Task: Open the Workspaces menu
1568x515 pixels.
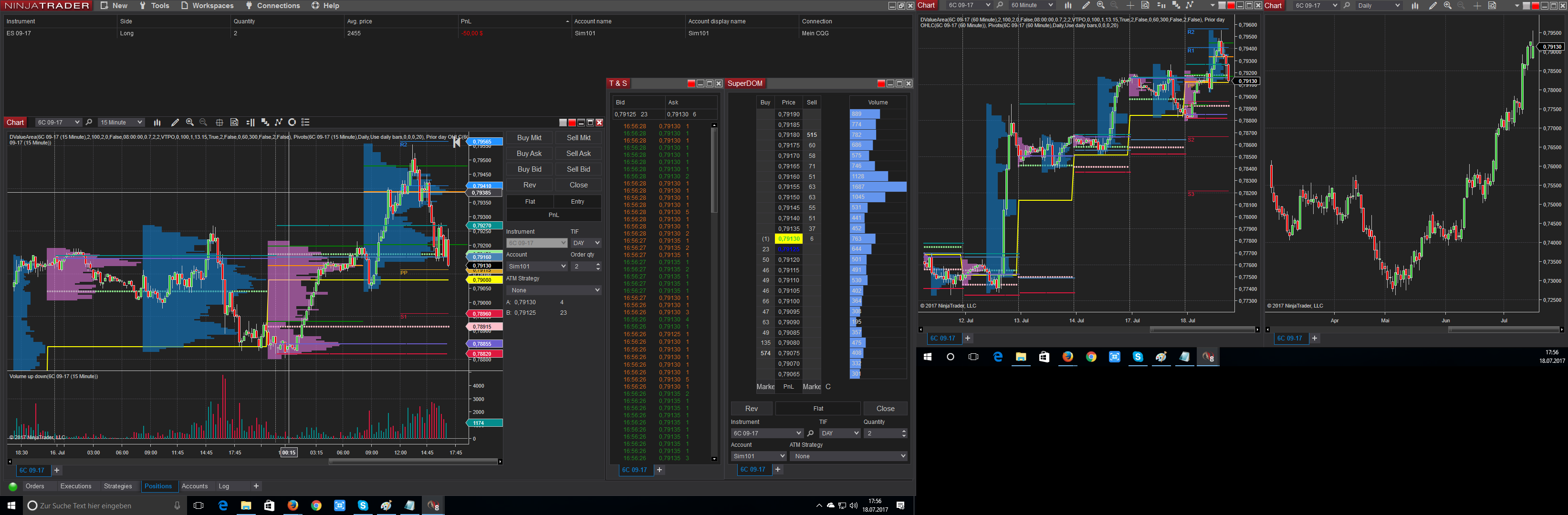Action: click(207, 5)
